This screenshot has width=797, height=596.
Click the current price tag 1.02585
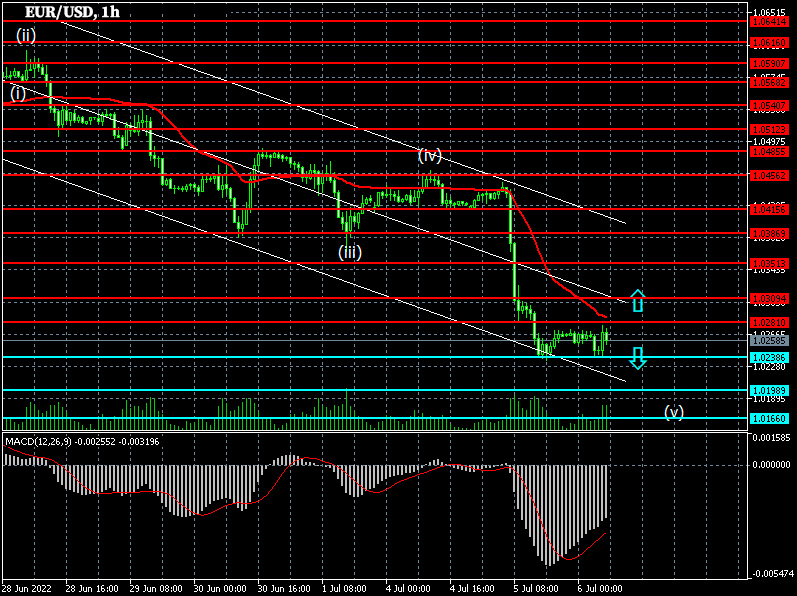tap(770, 340)
